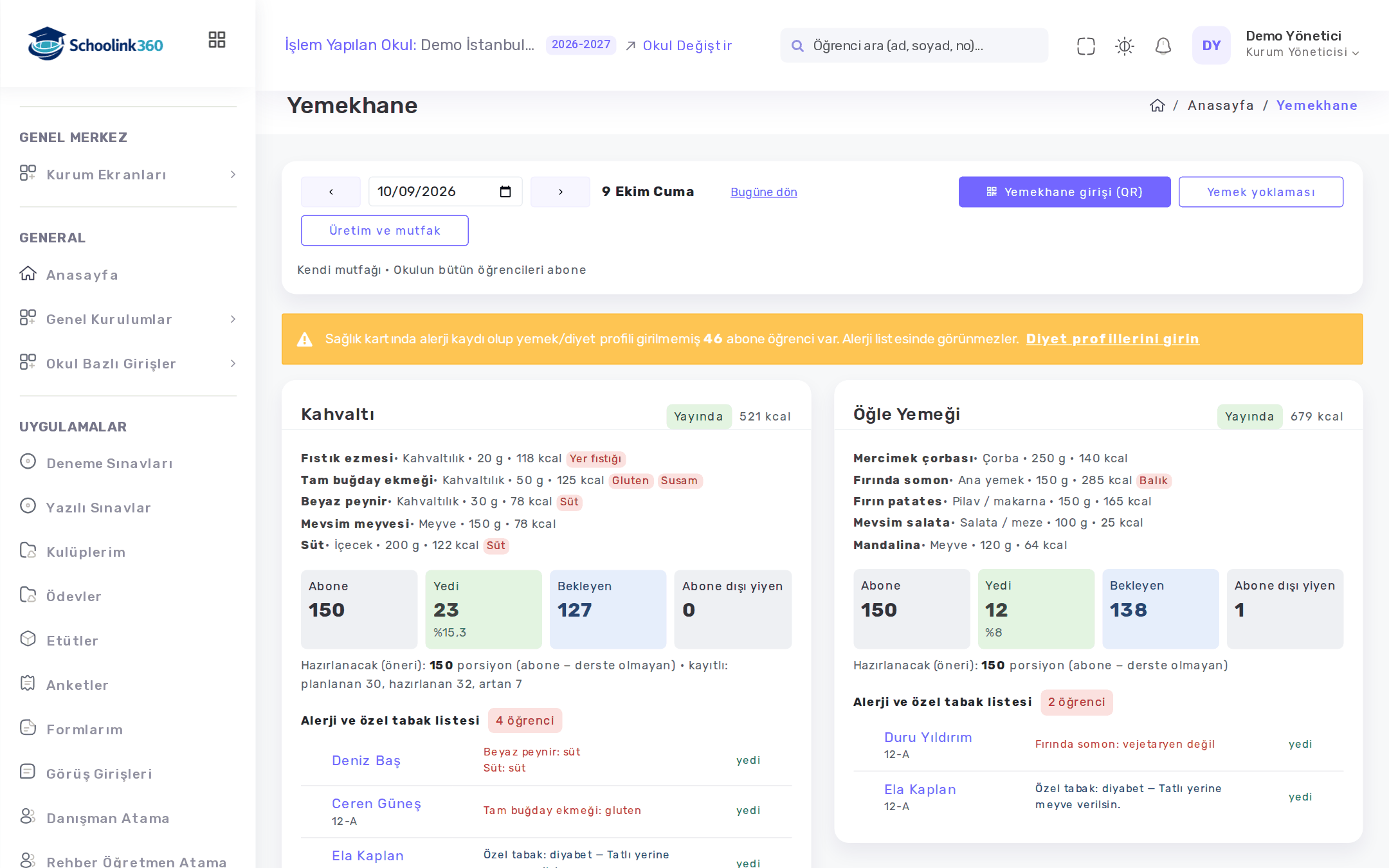1389x868 pixels.
Task: Open student Ceren Güneş
Action: coord(376,804)
